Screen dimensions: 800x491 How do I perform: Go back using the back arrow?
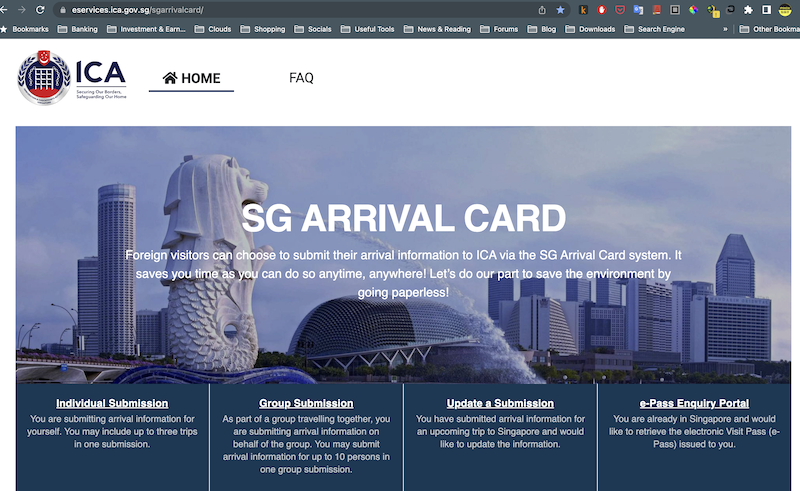tap(4, 9)
